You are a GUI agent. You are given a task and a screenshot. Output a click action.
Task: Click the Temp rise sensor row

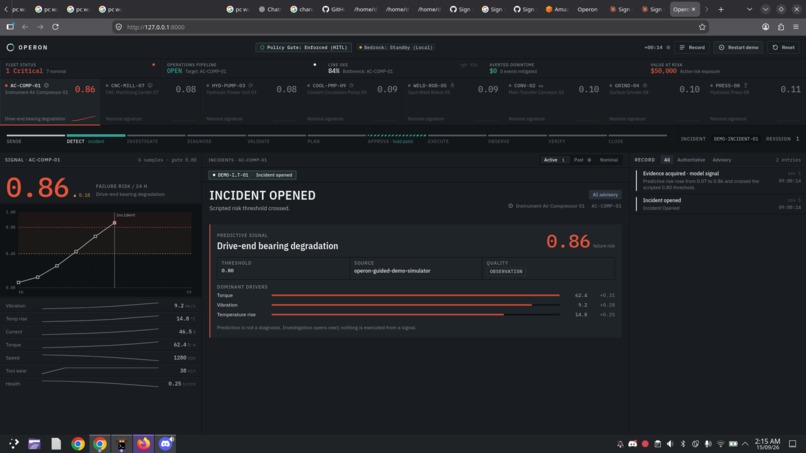[100, 319]
